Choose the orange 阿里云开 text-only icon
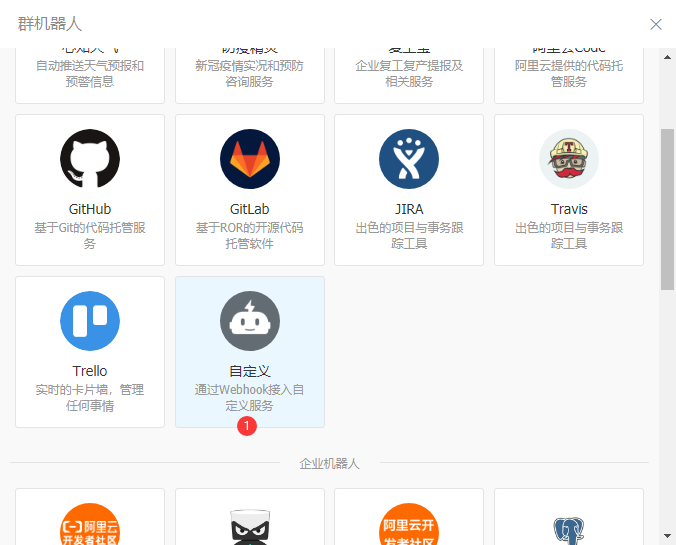 tap(409, 524)
